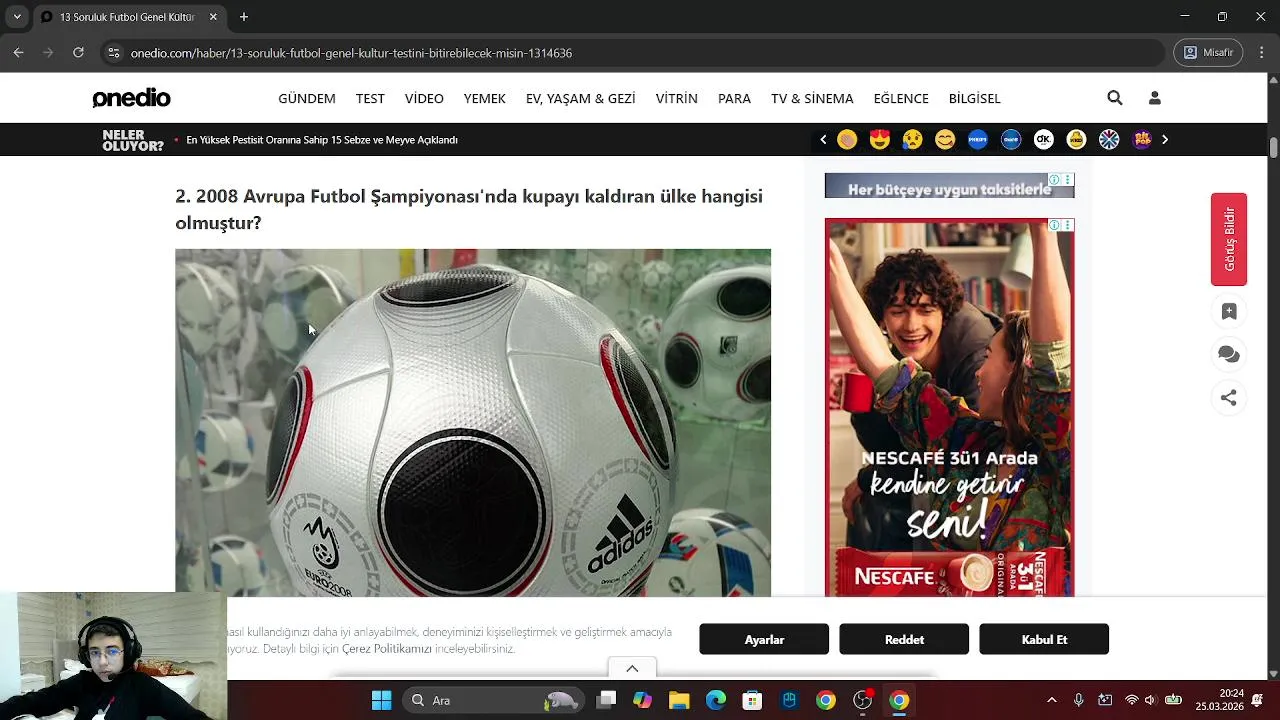The image size is (1280, 720).
Task: Open the Misafir profile menu
Action: click(x=1208, y=53)
